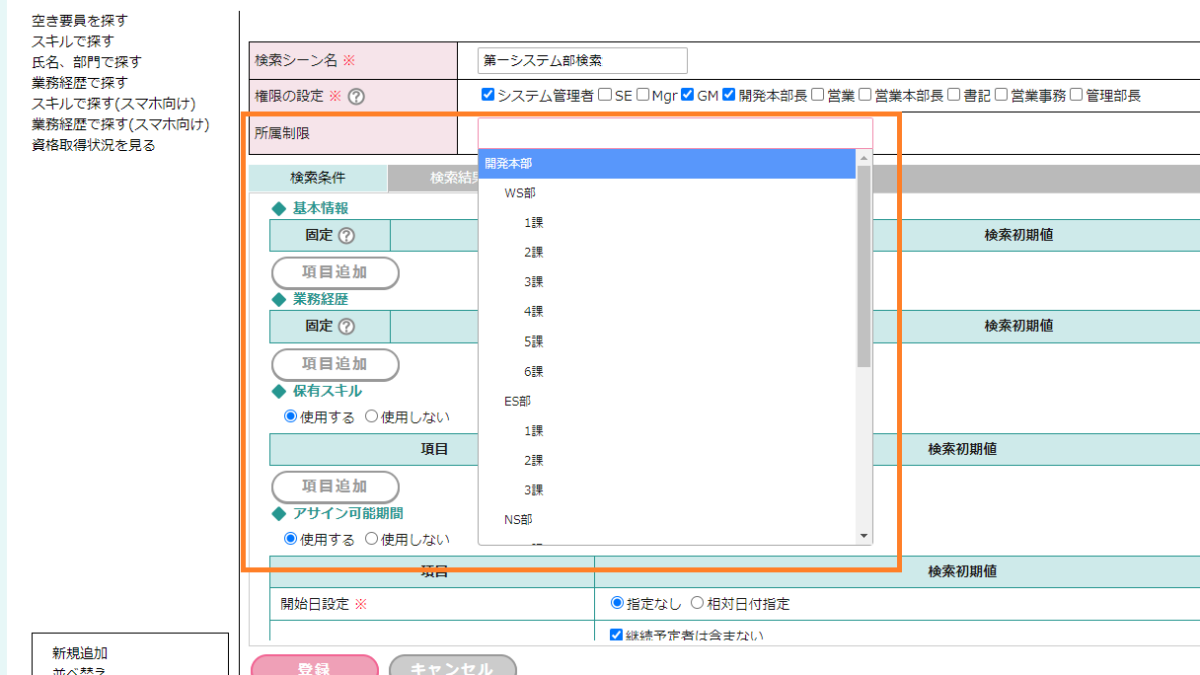This screenshot has width=1200, height=675.
Task: Open the 資格取得状況を見る link
Action: point(93,145)
